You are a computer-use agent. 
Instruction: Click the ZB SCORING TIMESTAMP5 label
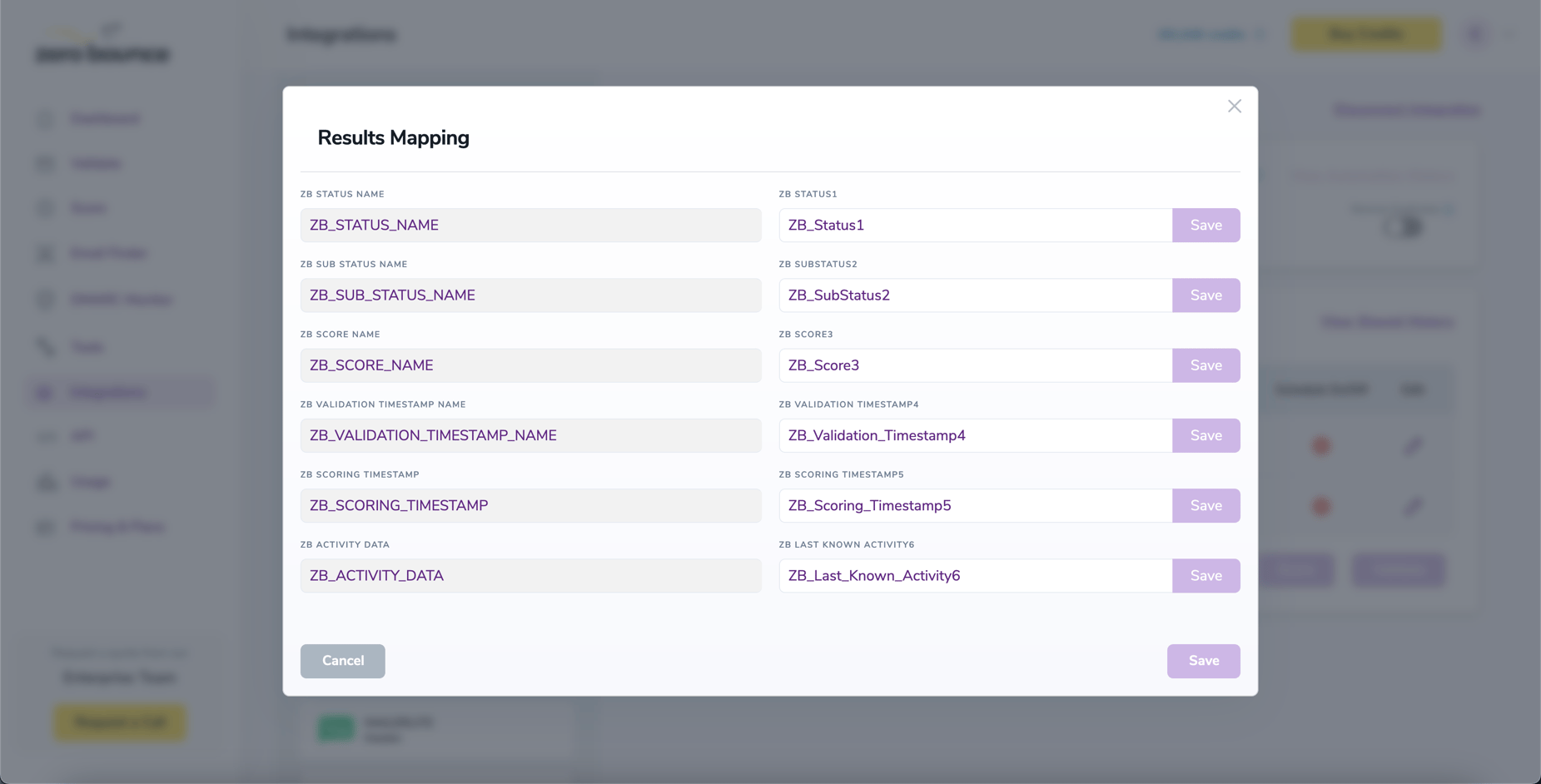point(841,474)
